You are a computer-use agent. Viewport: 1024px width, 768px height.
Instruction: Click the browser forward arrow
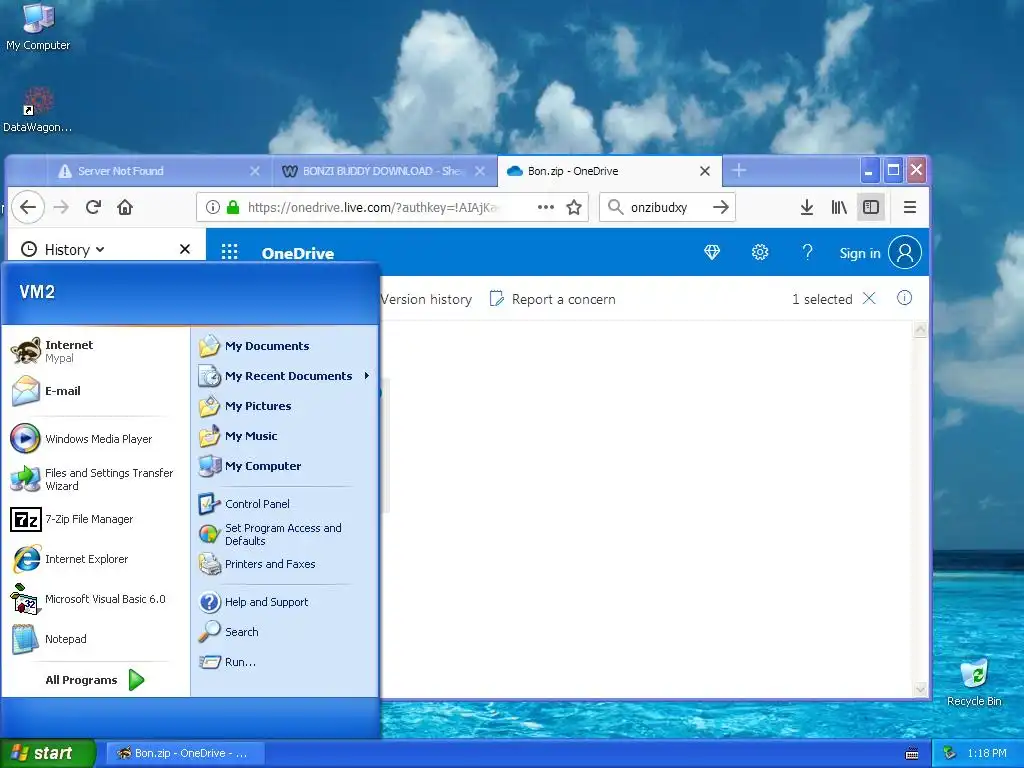tap(61, 207)
